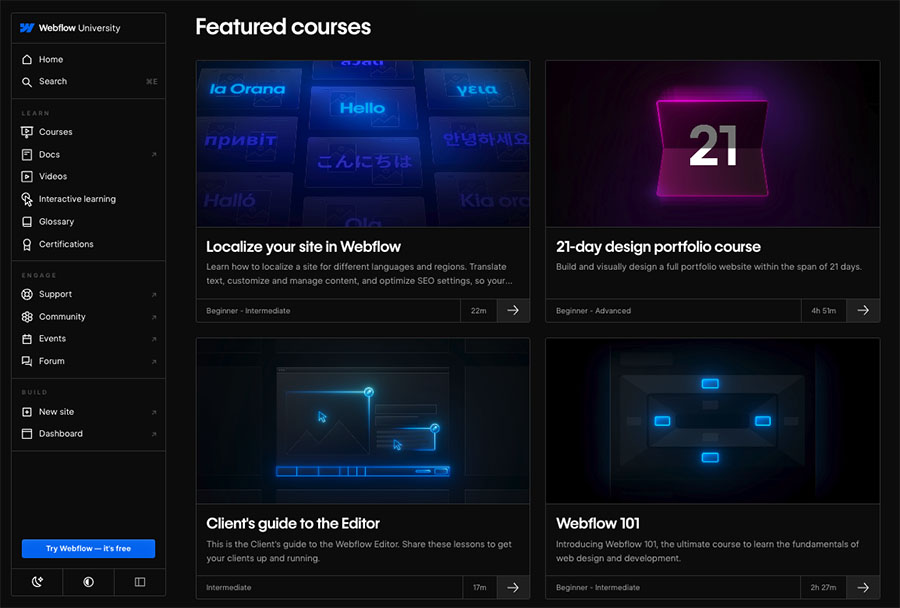Click the Webflow logo icon
The width and height of the screenshot is (900, 608).
(x=27, y=28)
